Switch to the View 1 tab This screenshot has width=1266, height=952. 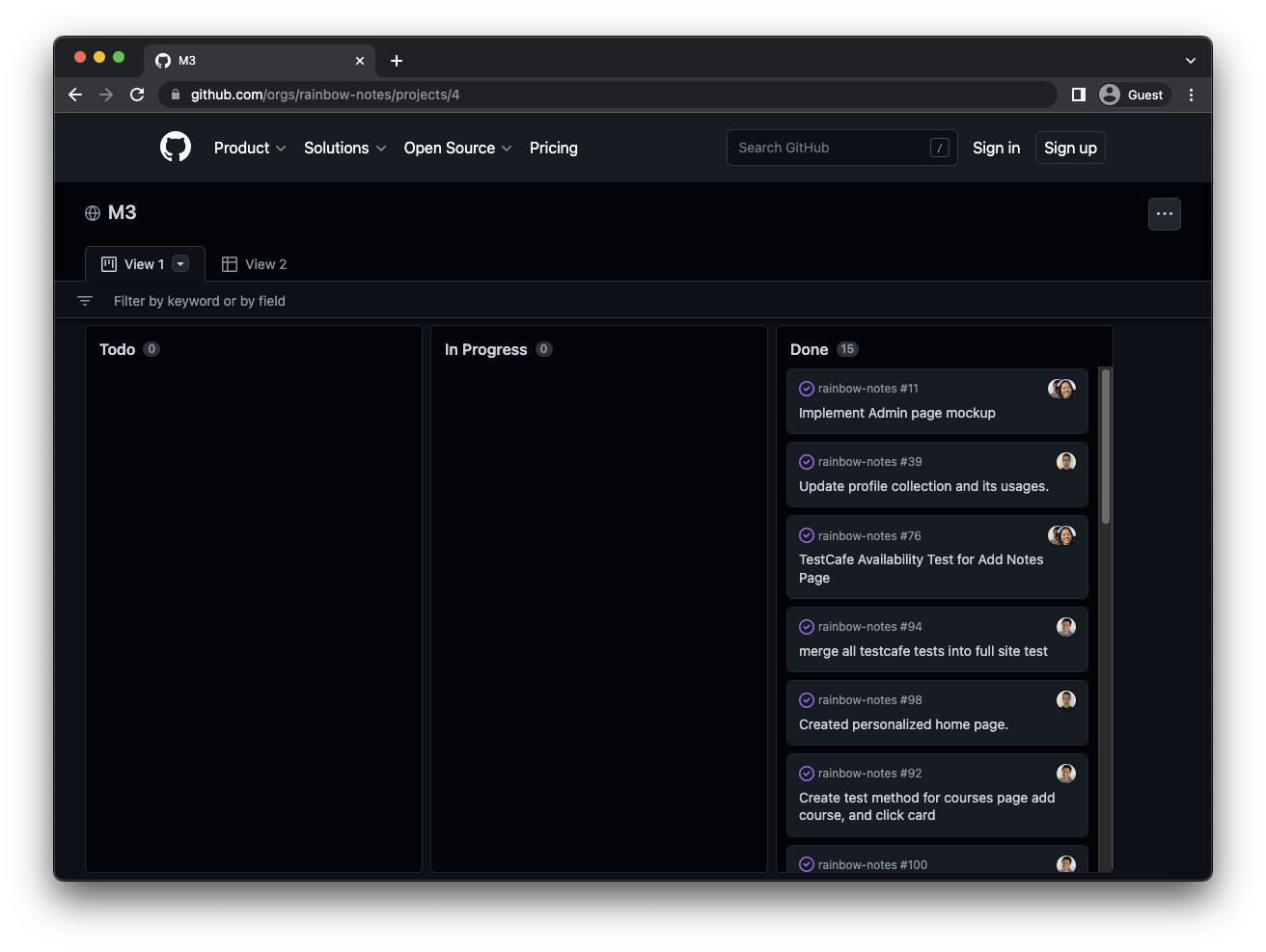point(145,264)
